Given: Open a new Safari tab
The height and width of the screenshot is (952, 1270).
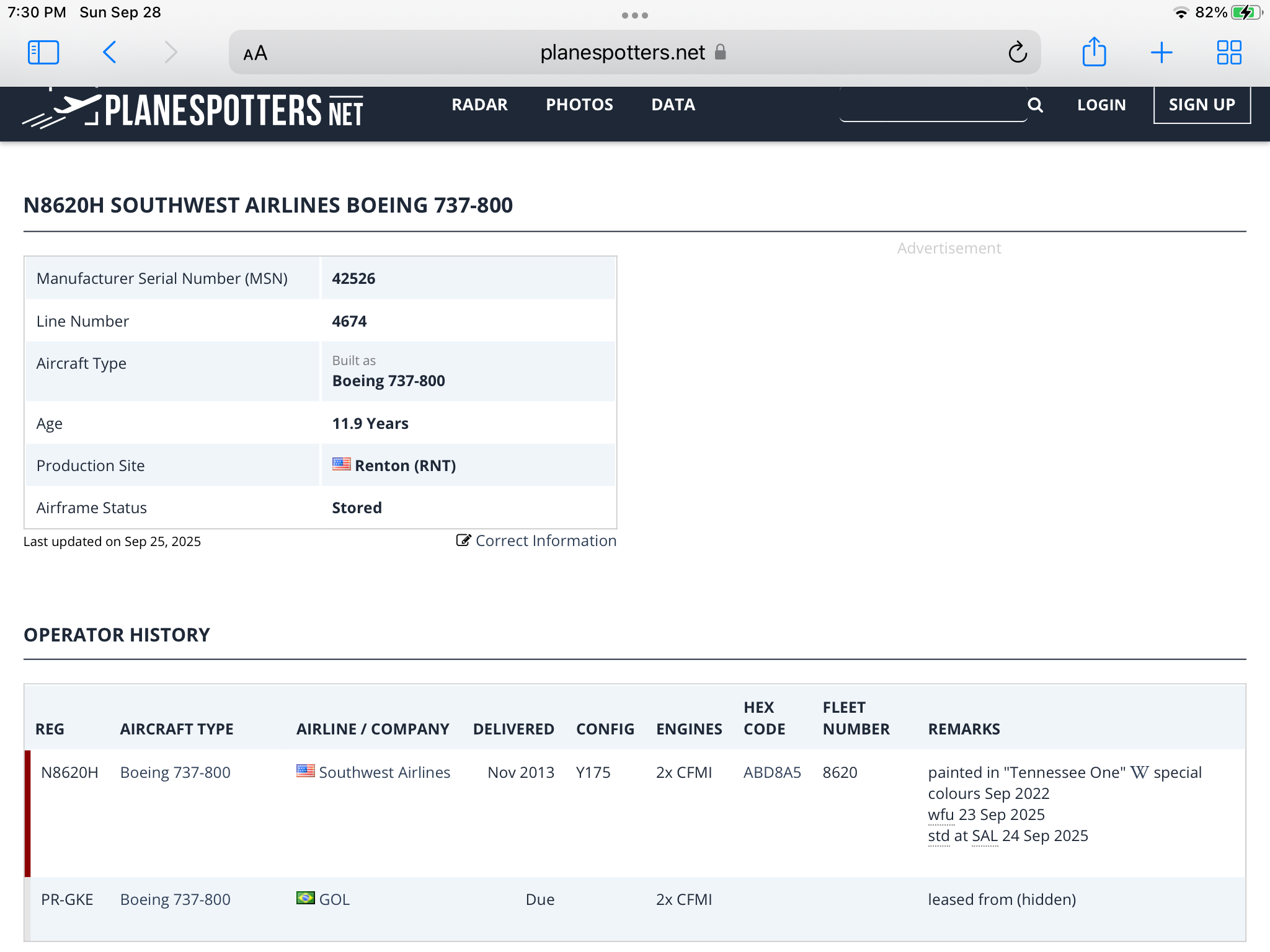Looking at the screenshot, I should point(1161,53).
